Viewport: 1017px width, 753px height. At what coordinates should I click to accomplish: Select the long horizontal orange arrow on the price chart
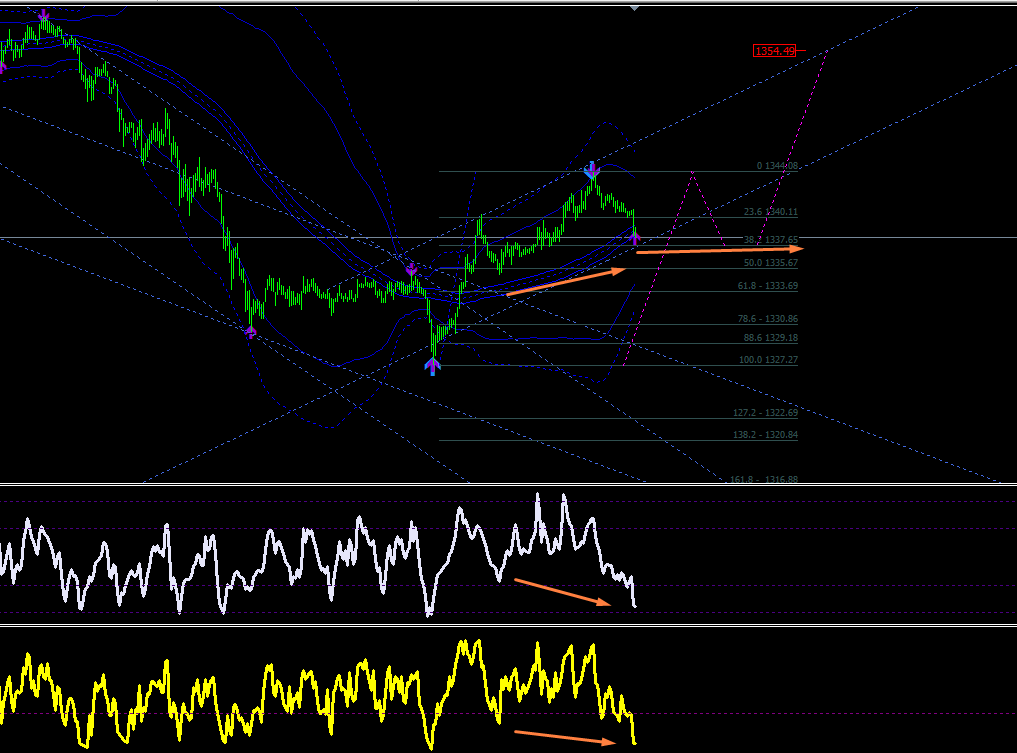coord(720,250)
